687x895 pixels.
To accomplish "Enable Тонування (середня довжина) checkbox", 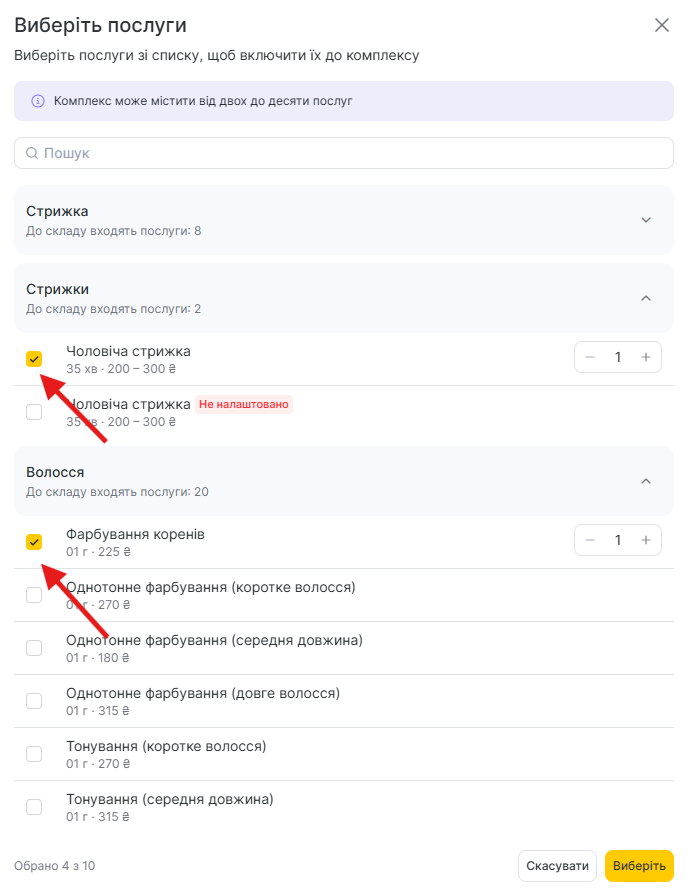I will pos(34,807).
